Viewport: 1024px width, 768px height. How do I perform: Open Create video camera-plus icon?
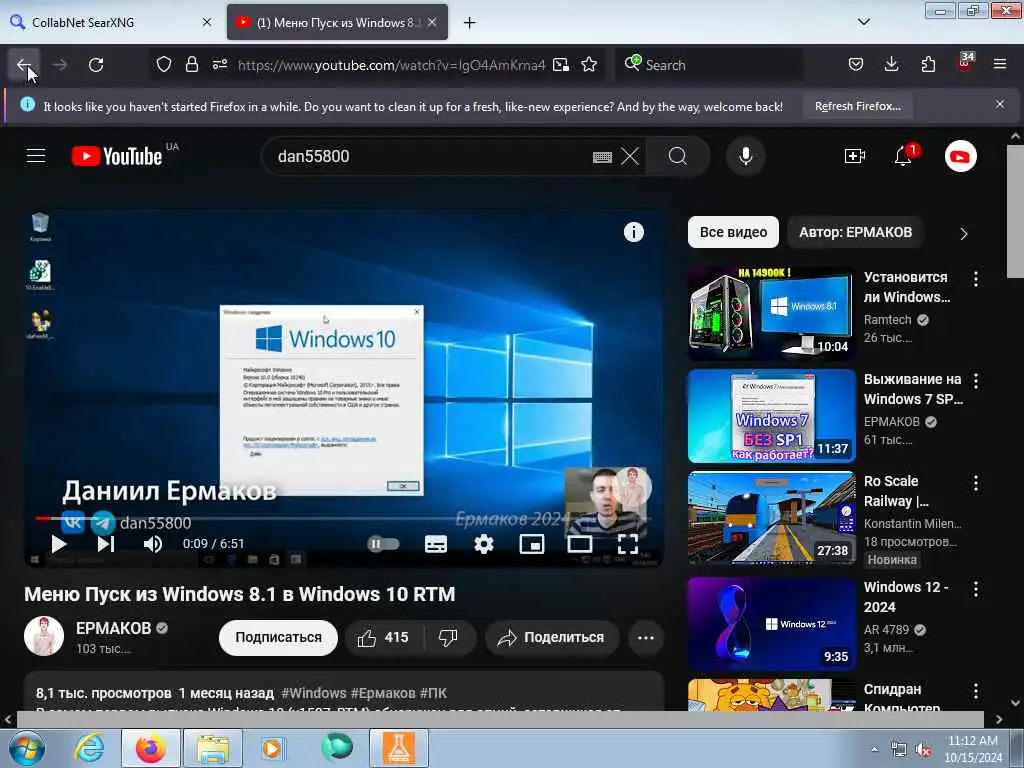point(854,156)
